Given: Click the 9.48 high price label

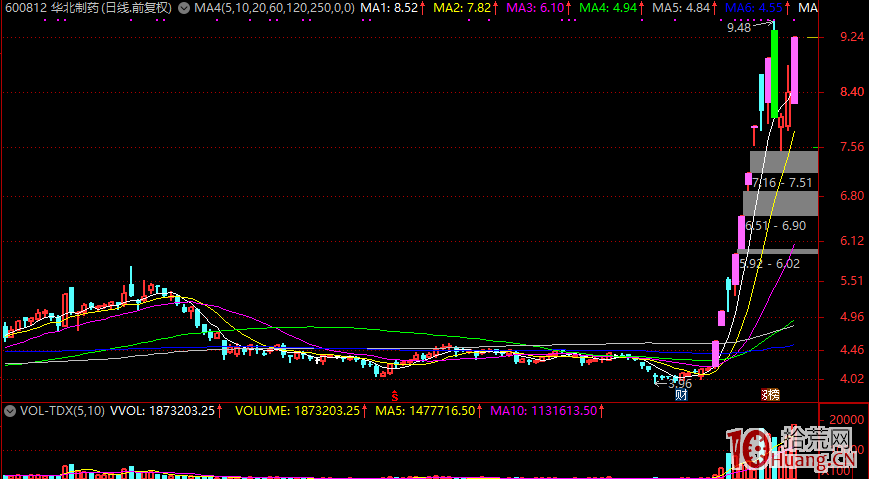Looking at the screenshot, I should click(739, 28).
